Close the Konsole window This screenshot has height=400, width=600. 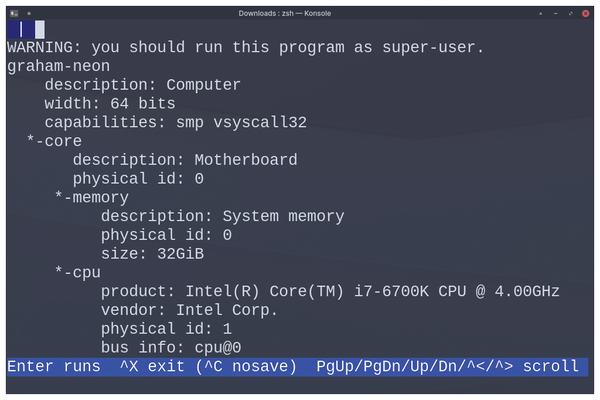[585, 13]
